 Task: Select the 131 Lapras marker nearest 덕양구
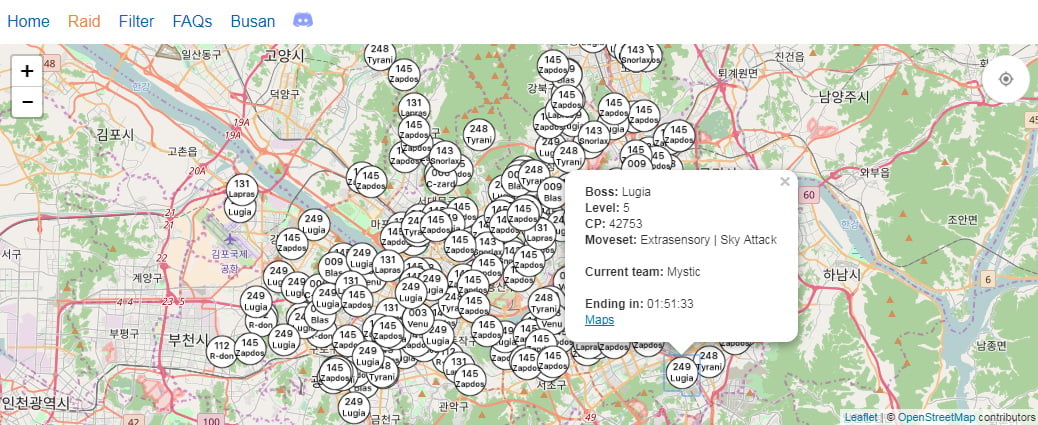[414, 108]
